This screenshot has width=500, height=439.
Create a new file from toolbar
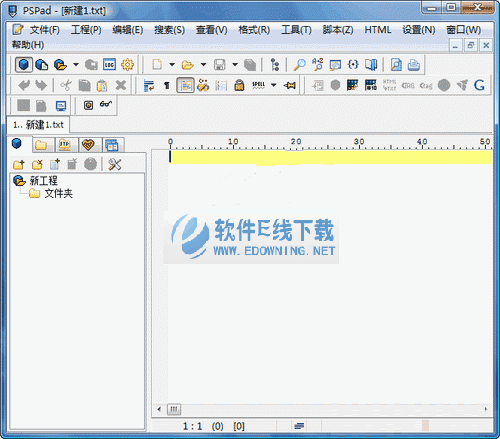tap(157, 65)
